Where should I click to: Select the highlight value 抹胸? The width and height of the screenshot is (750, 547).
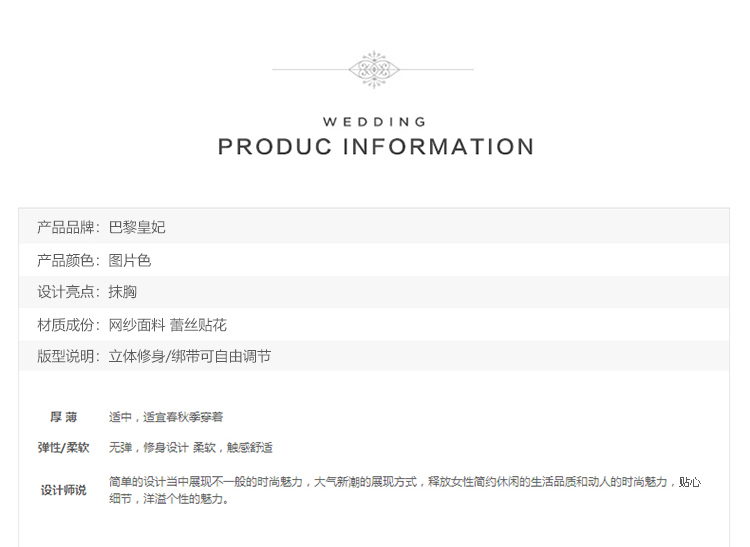click(122, 292)
